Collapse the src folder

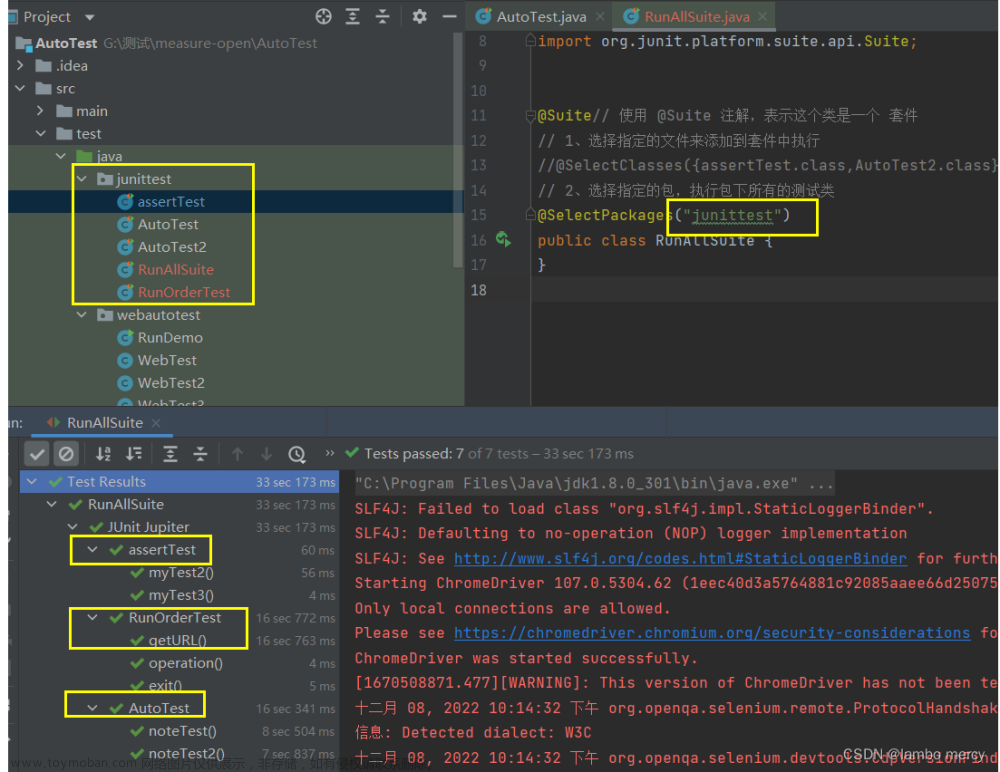click(x=20, y=88)
